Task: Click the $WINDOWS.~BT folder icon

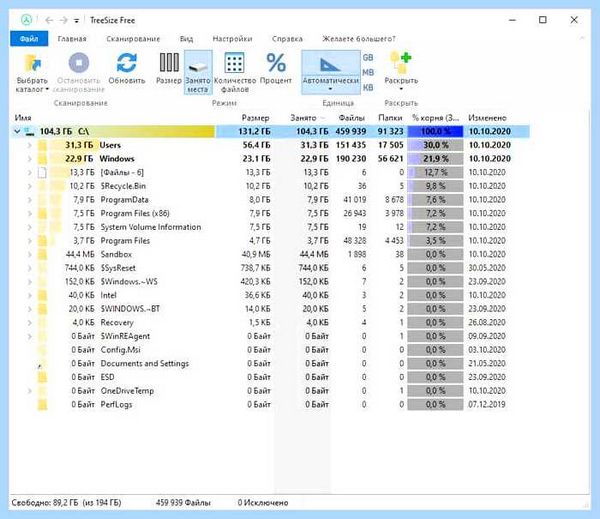Action: 42,309
